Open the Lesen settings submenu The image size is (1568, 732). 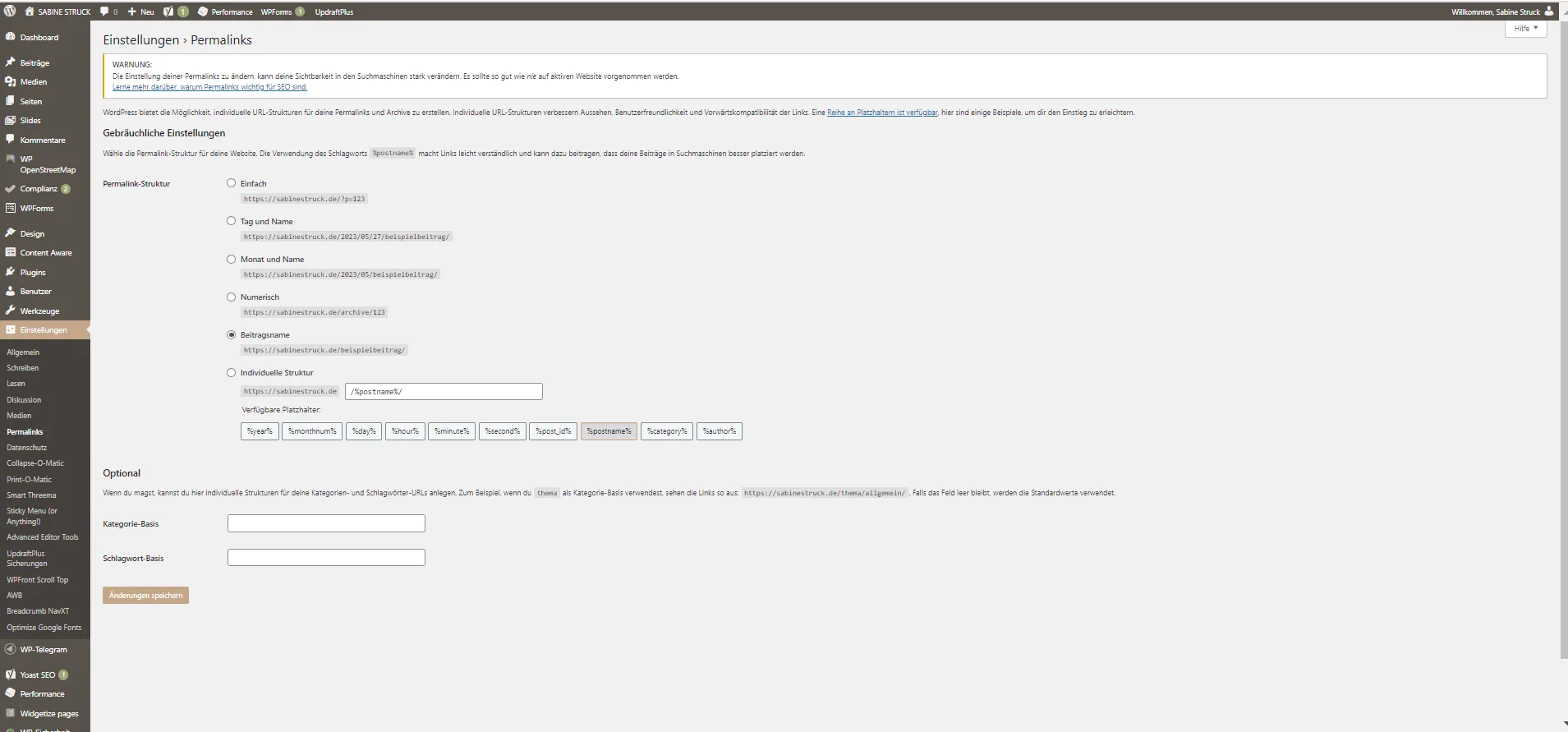pyautogui.click(x=16, y=384)
